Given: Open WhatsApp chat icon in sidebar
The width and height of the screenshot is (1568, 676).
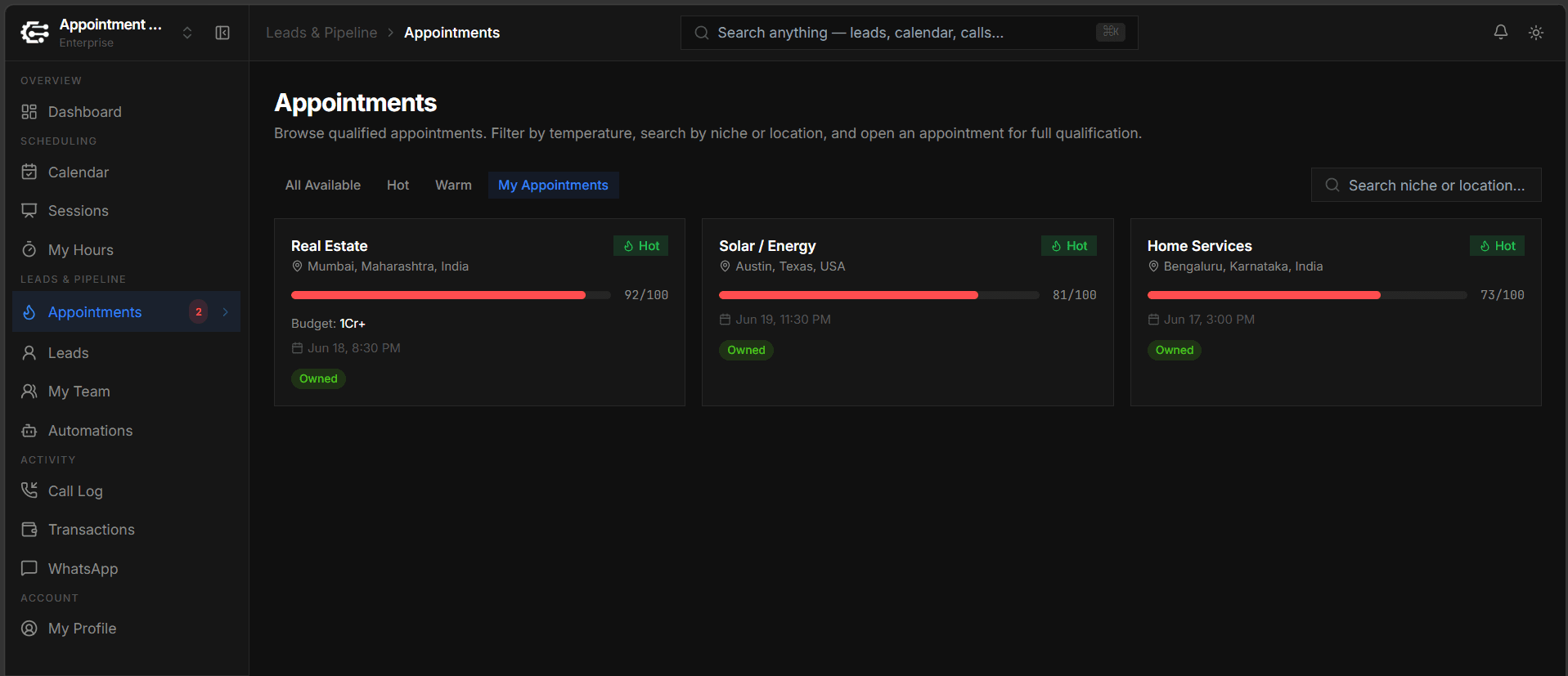Looking at the screenshot, I should pos(29,568).
